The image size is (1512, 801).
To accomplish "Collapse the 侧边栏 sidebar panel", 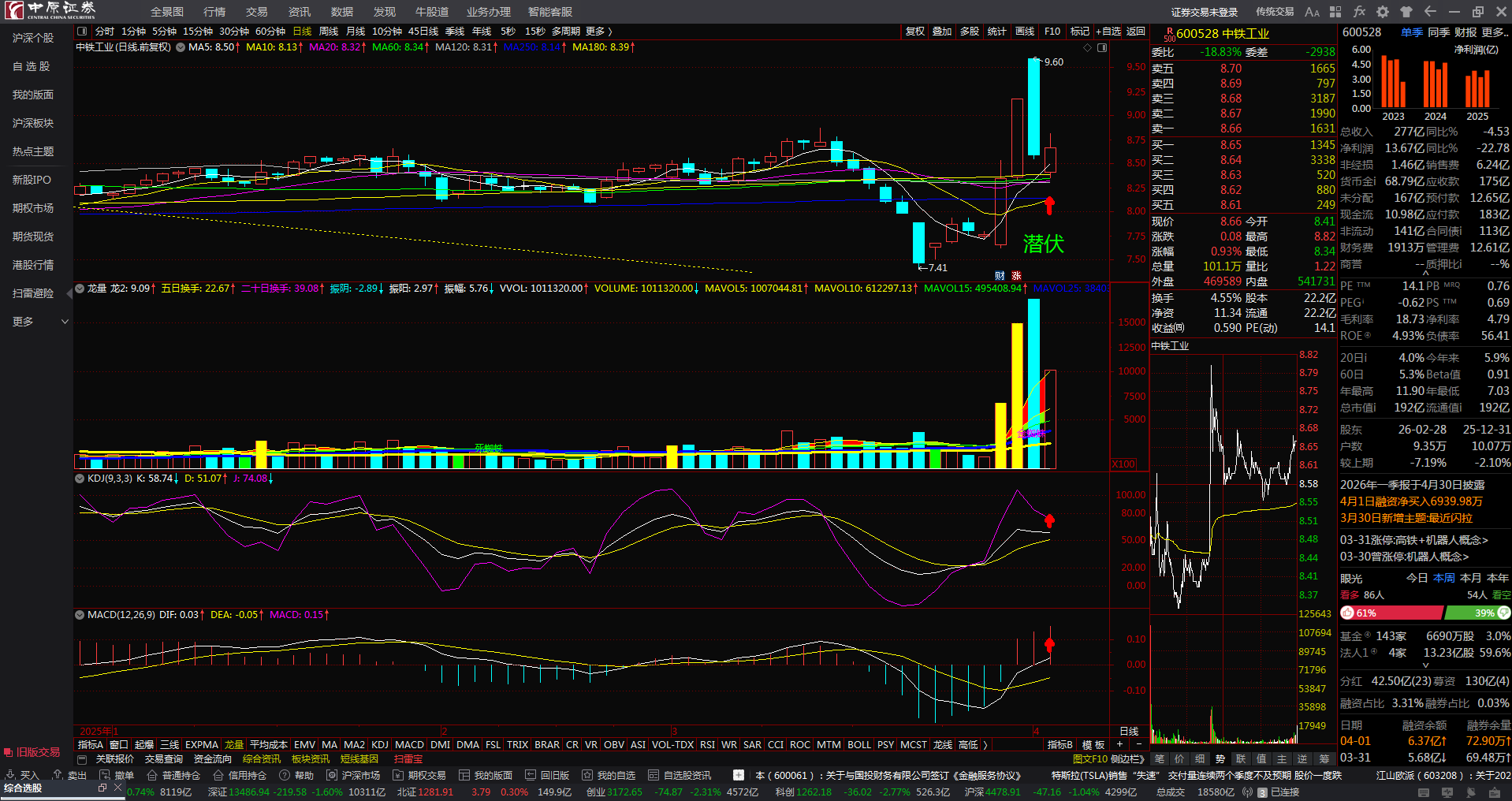I will click(1127, 759).
